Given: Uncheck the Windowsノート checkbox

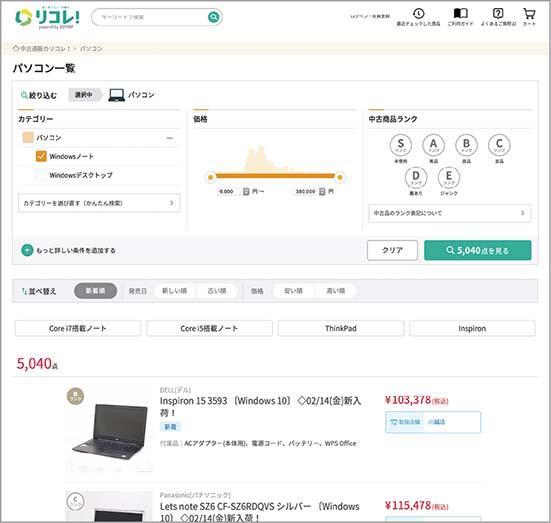Looking at the screenshot, I should (41, 156).
